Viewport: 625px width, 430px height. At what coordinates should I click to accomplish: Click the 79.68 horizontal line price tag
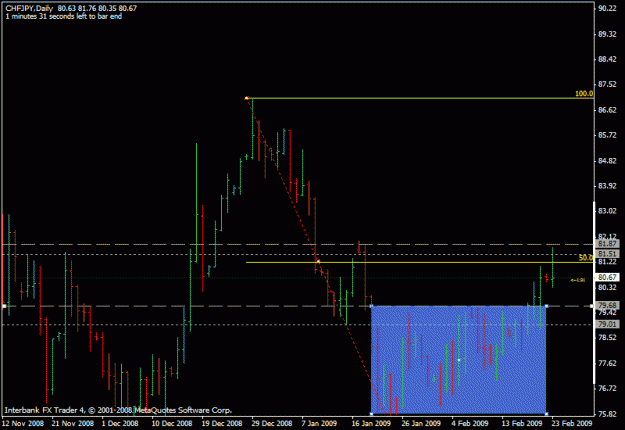pyautogui.click(x=607, y=305)
